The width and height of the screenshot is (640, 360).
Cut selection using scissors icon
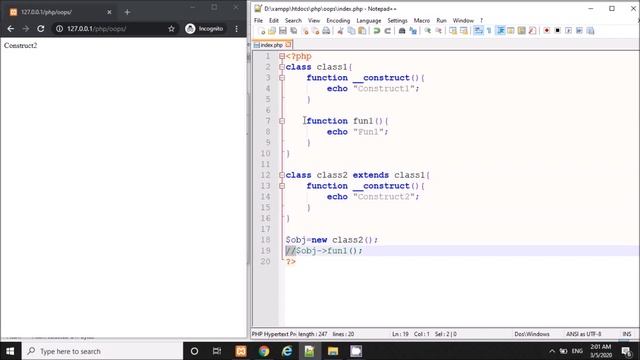[340, 31]
